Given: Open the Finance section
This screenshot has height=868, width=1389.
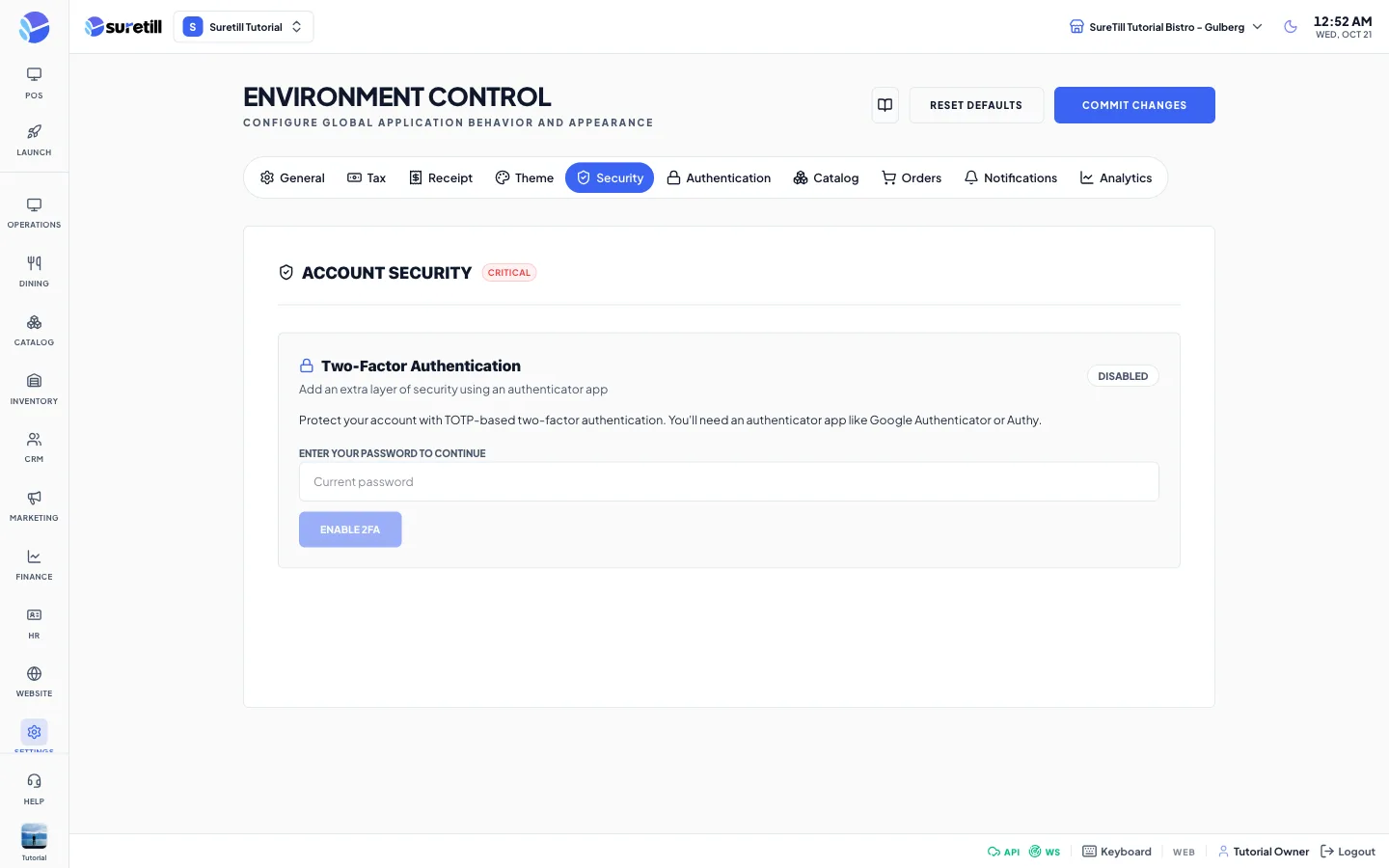Looking at the screenshot, I should [34, 565].
